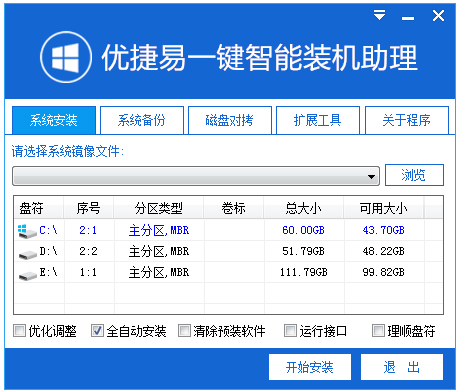
Task: Enable the 清除预装软件 checkbox
Action: point(184,331)
